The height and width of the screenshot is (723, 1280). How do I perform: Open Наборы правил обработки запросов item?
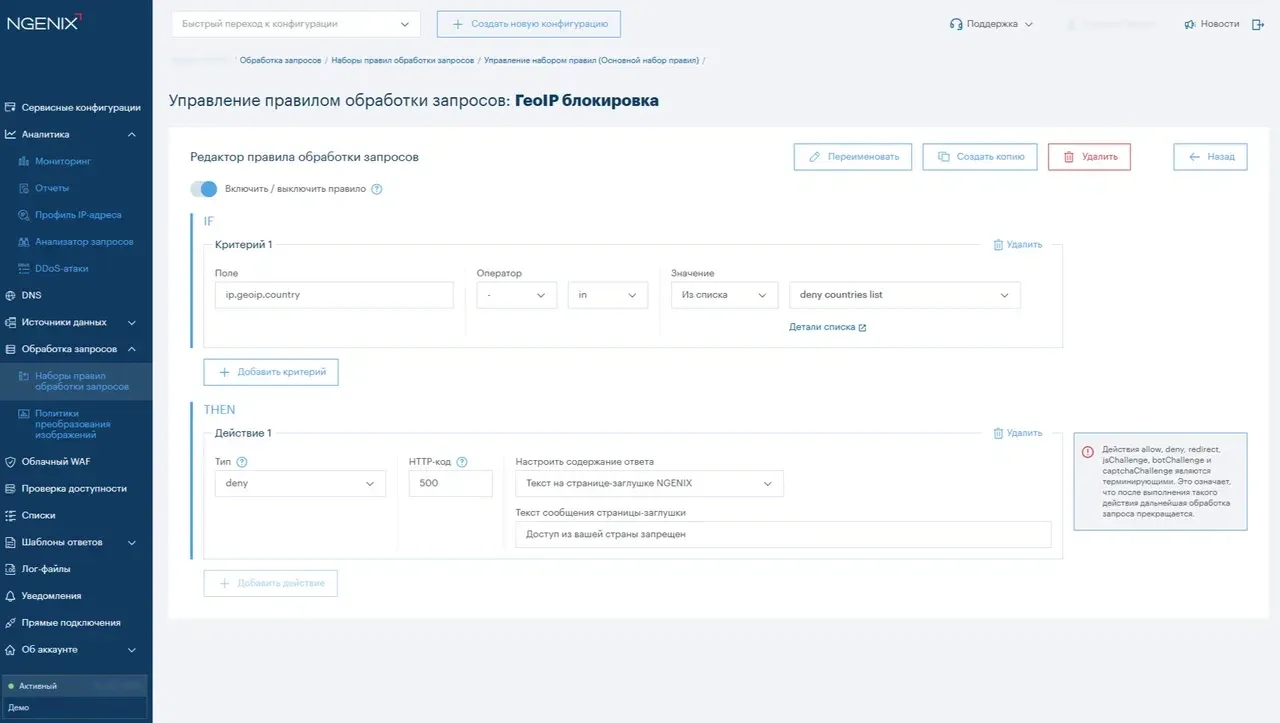coord(76,381)
